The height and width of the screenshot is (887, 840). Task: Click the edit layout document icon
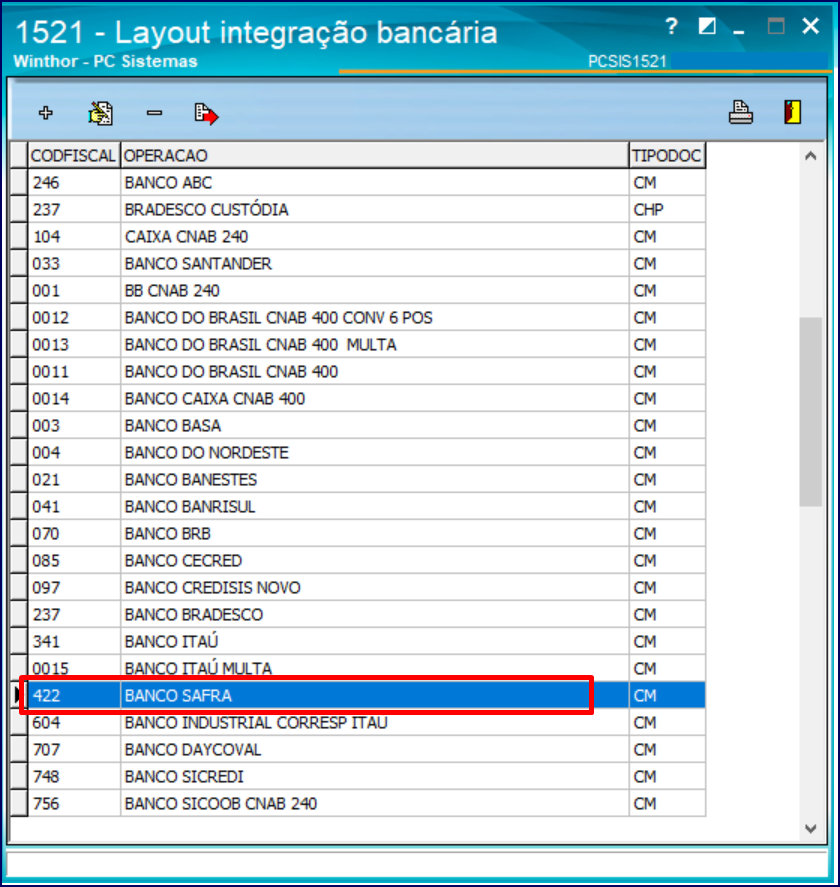coord(101,113)
